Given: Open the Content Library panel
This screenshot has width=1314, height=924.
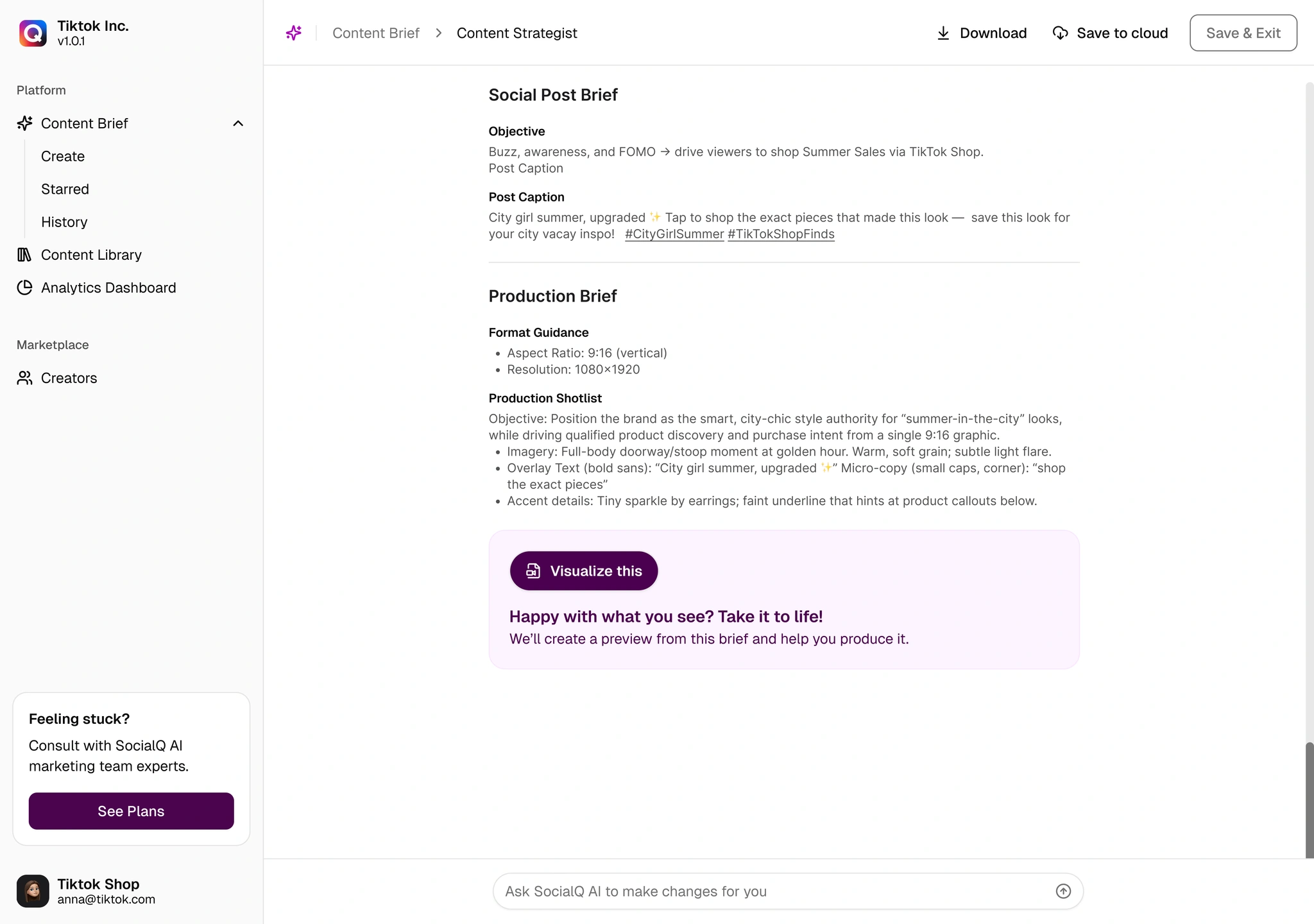Looking at the screenshot, I should pyautogui.click(x=91, y=254).
